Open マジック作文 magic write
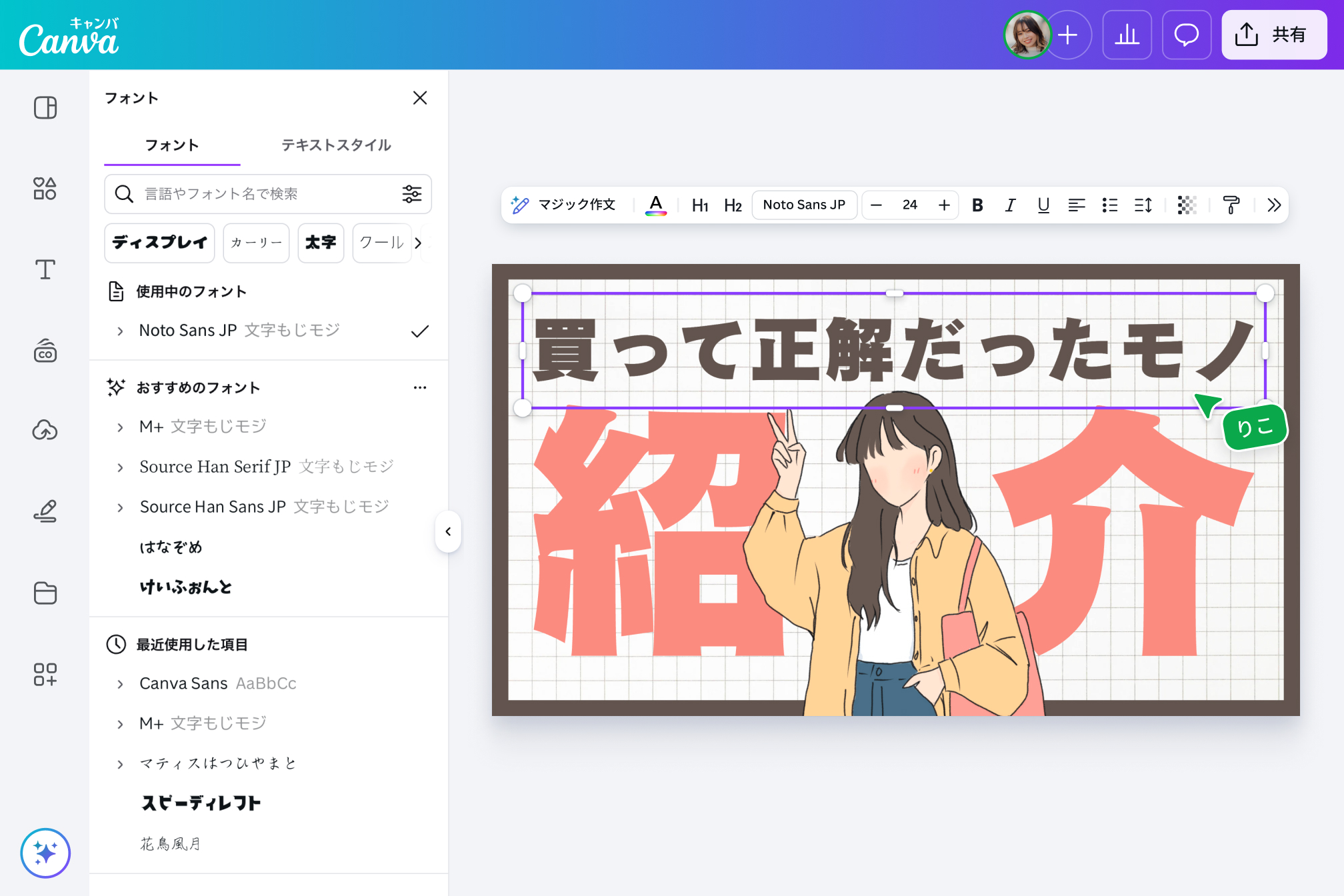This screenshot has width=1344, height=896. [x=563, y=205]
